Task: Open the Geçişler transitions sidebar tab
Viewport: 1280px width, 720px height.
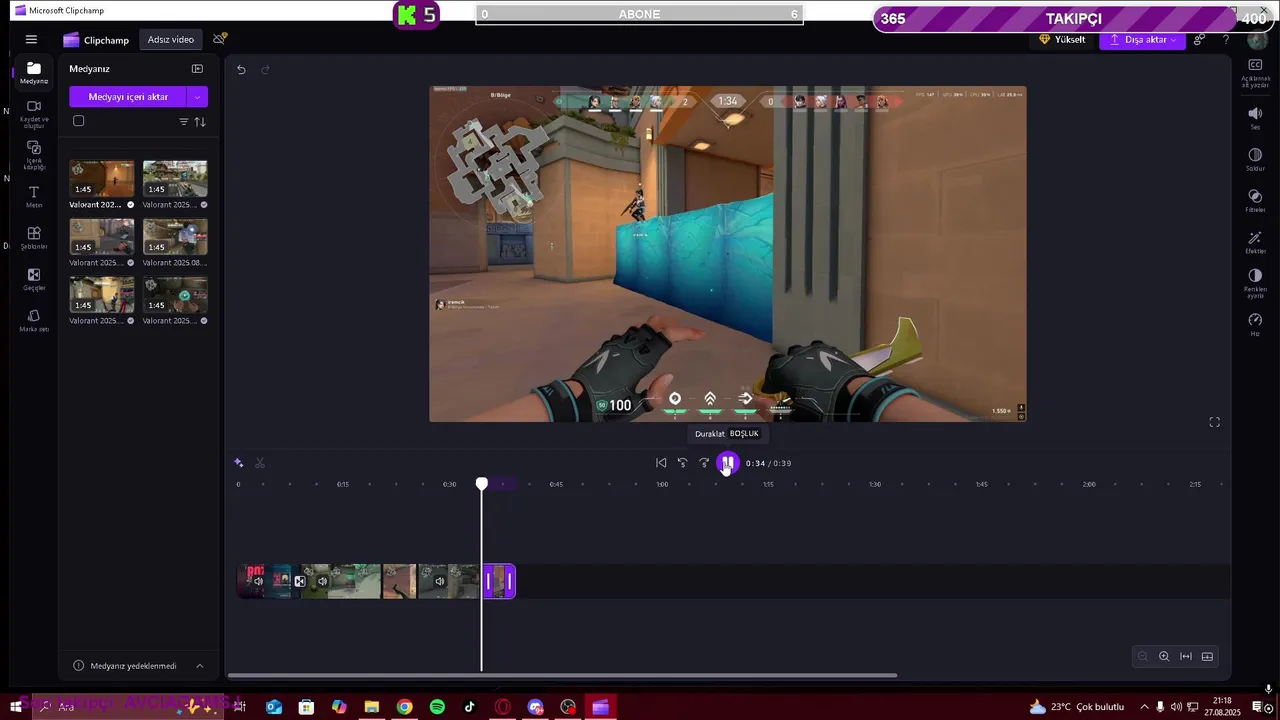Action: pos(34,279)
